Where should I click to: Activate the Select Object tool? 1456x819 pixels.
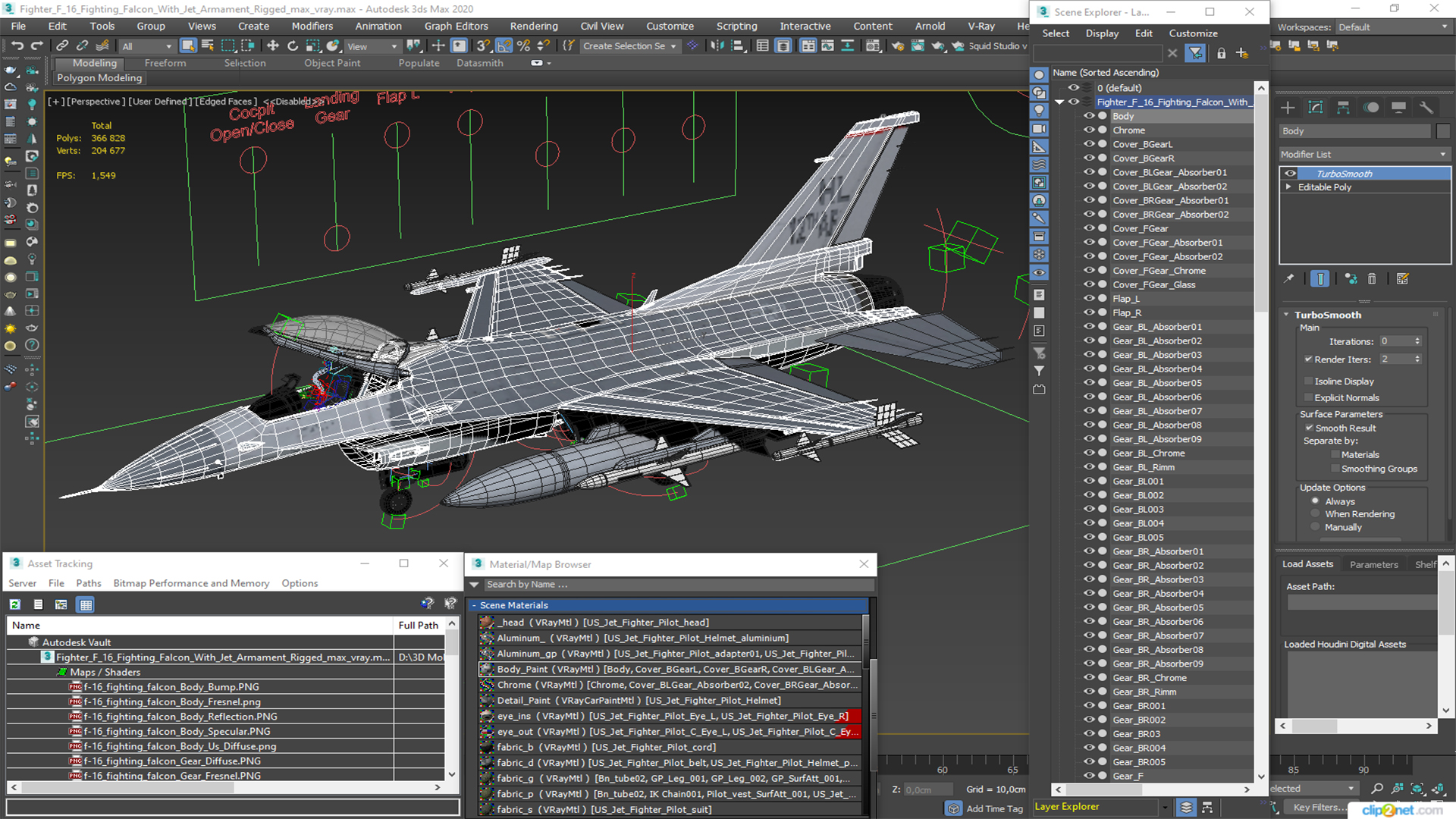coord(188,46)
